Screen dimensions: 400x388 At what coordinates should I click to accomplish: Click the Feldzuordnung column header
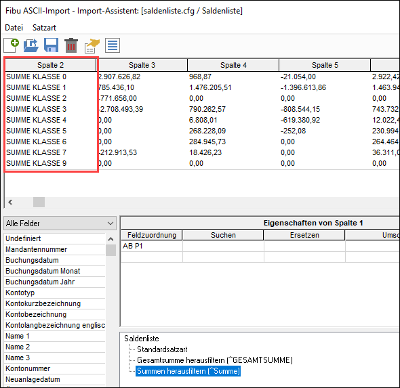point(152,235)
